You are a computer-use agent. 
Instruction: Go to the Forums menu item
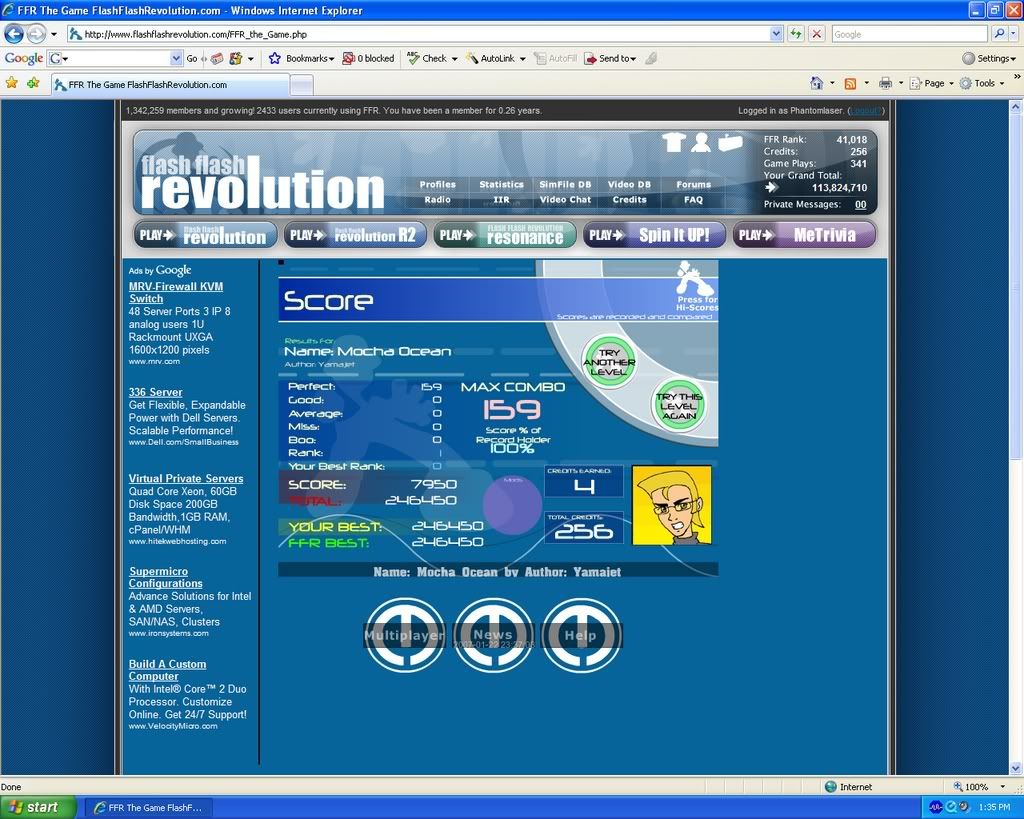point(693,184)
